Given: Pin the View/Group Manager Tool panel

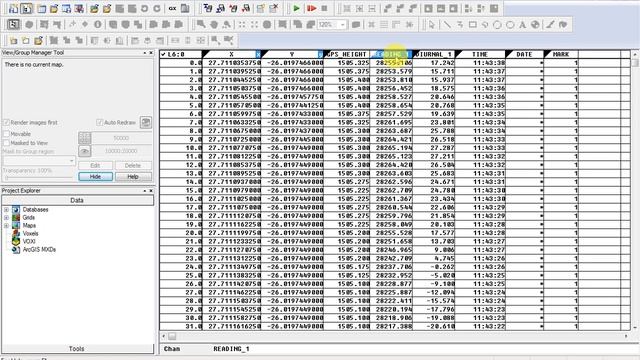Looking at the screenshot, I should click(144, 53).
